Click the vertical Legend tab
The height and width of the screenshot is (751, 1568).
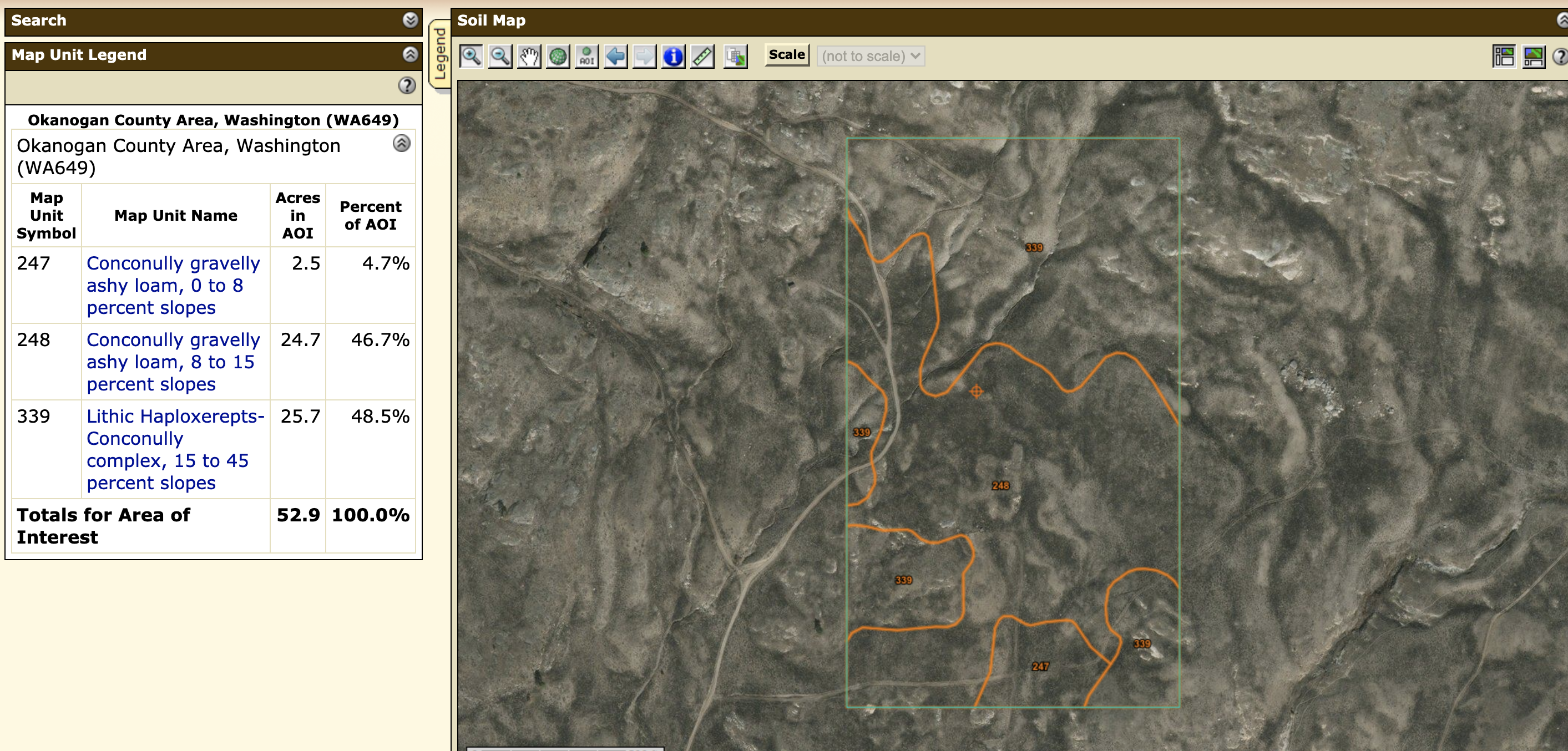click(439, 54)
